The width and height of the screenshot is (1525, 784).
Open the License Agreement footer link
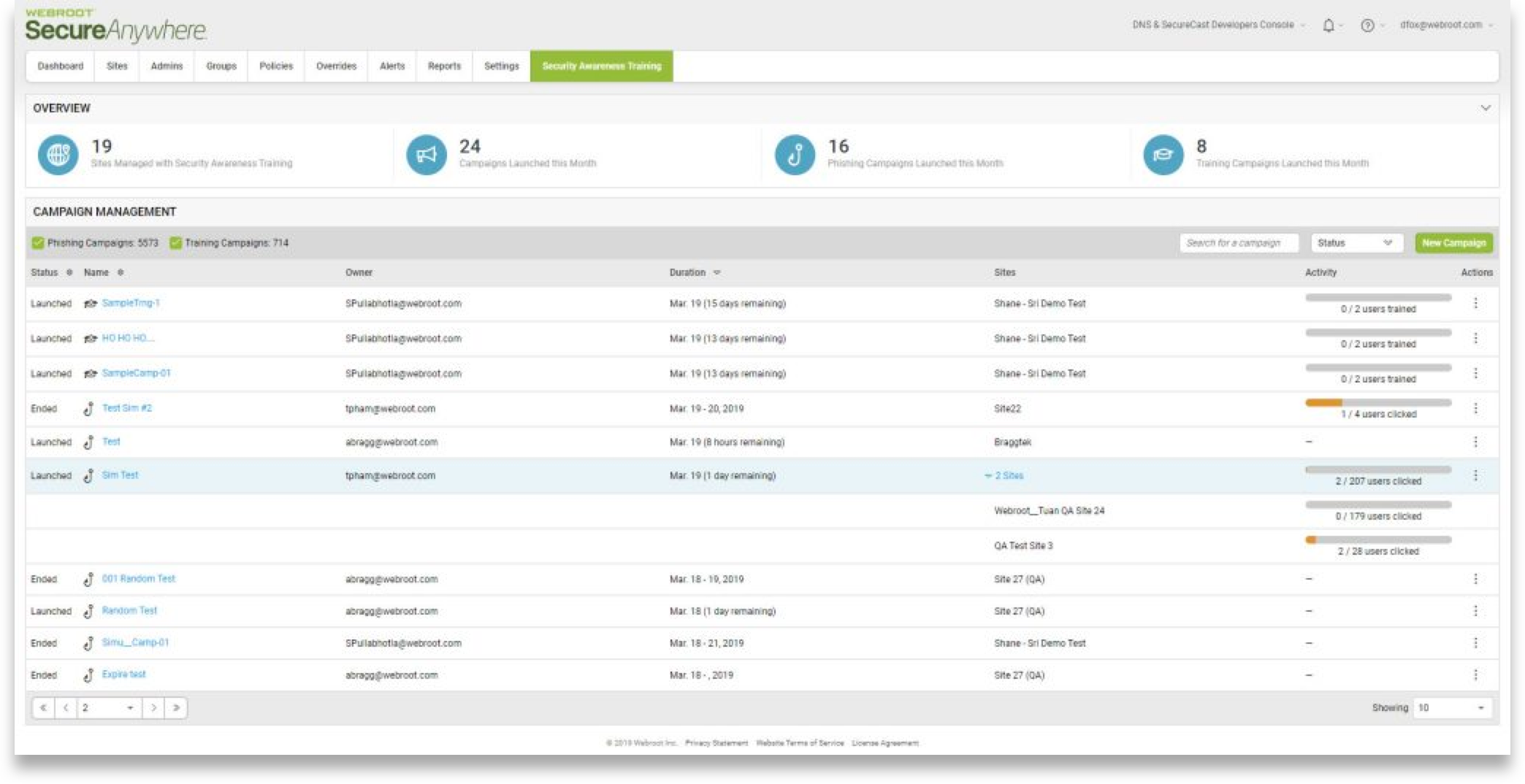click(x=885, y=743)
